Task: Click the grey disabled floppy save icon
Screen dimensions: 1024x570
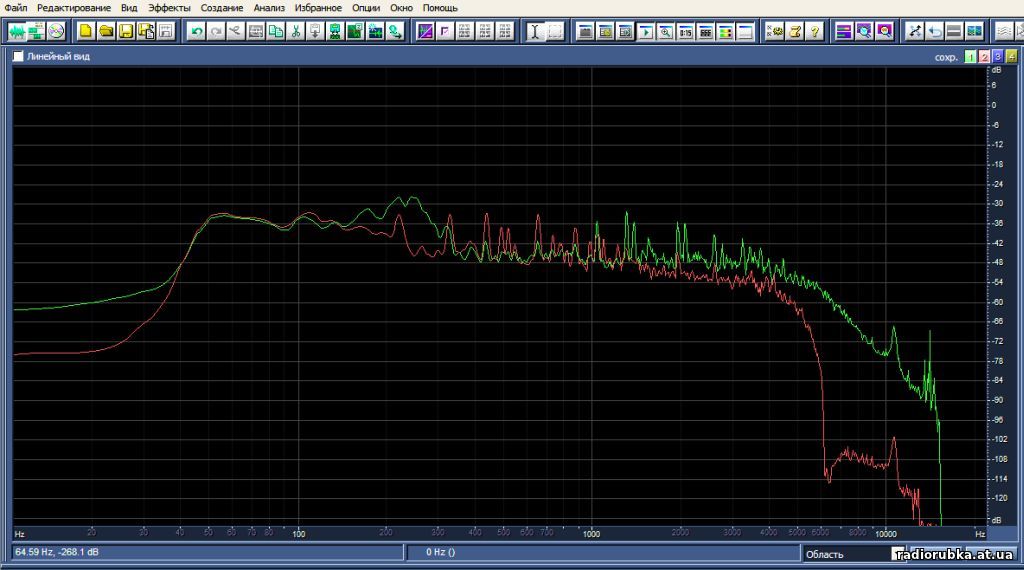Action: point(166,31)
